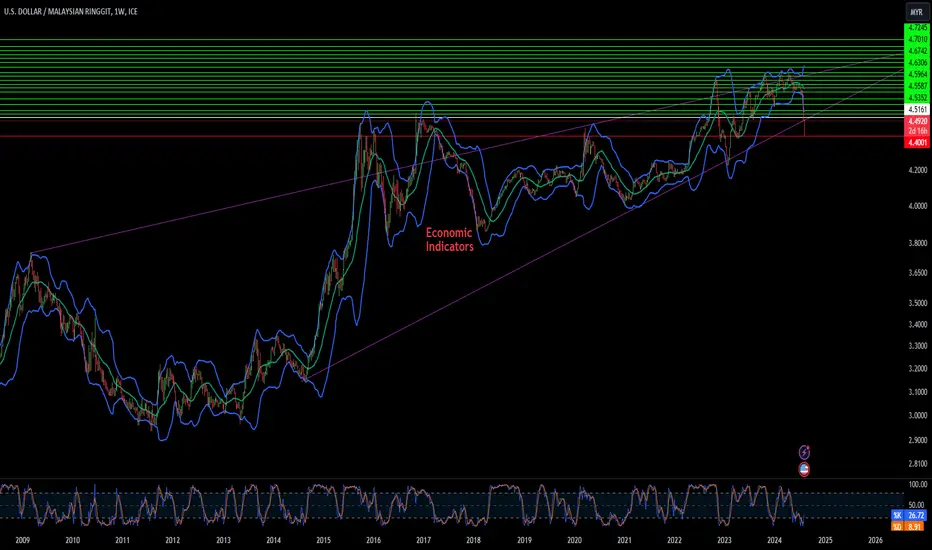Screen dimensions: 932x550
Task: Click the 4.0000 price scale value
Action: point(918,206)
